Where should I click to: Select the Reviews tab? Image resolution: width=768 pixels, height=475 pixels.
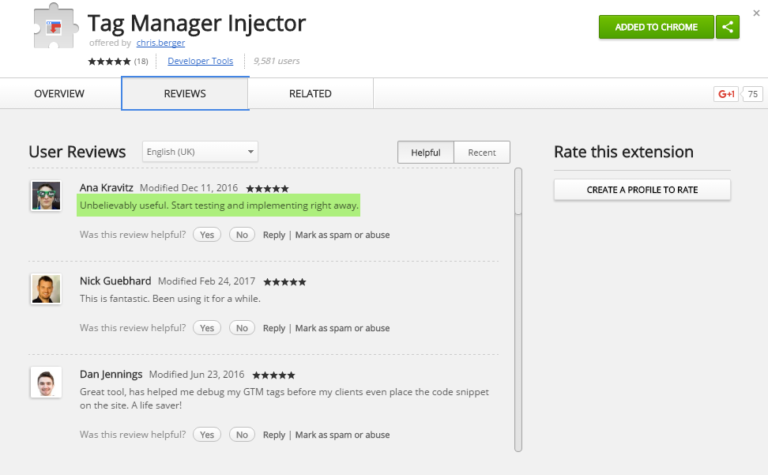pyautogui.click(x=185, y=94)
